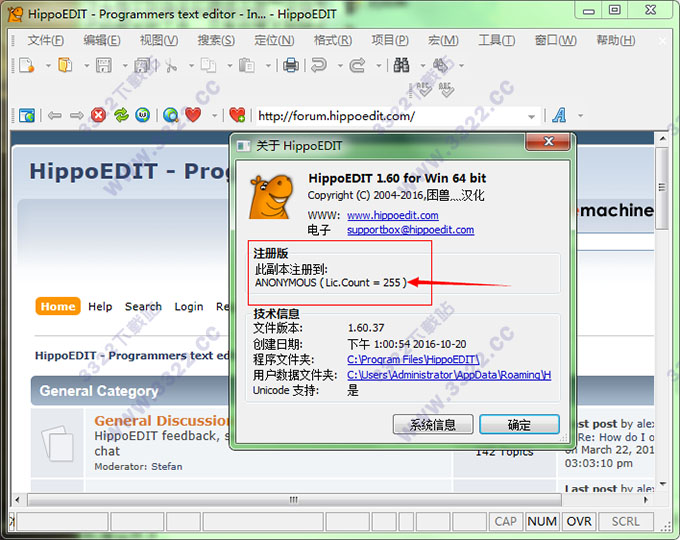Open dropdown arrow beside Save icon

tap(125, 66)
